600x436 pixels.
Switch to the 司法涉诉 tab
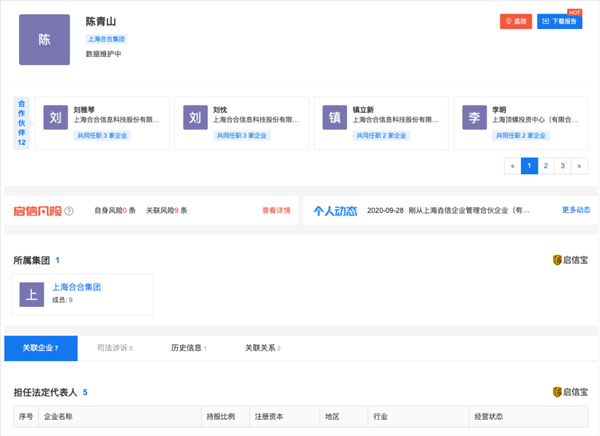click(114, 348)
